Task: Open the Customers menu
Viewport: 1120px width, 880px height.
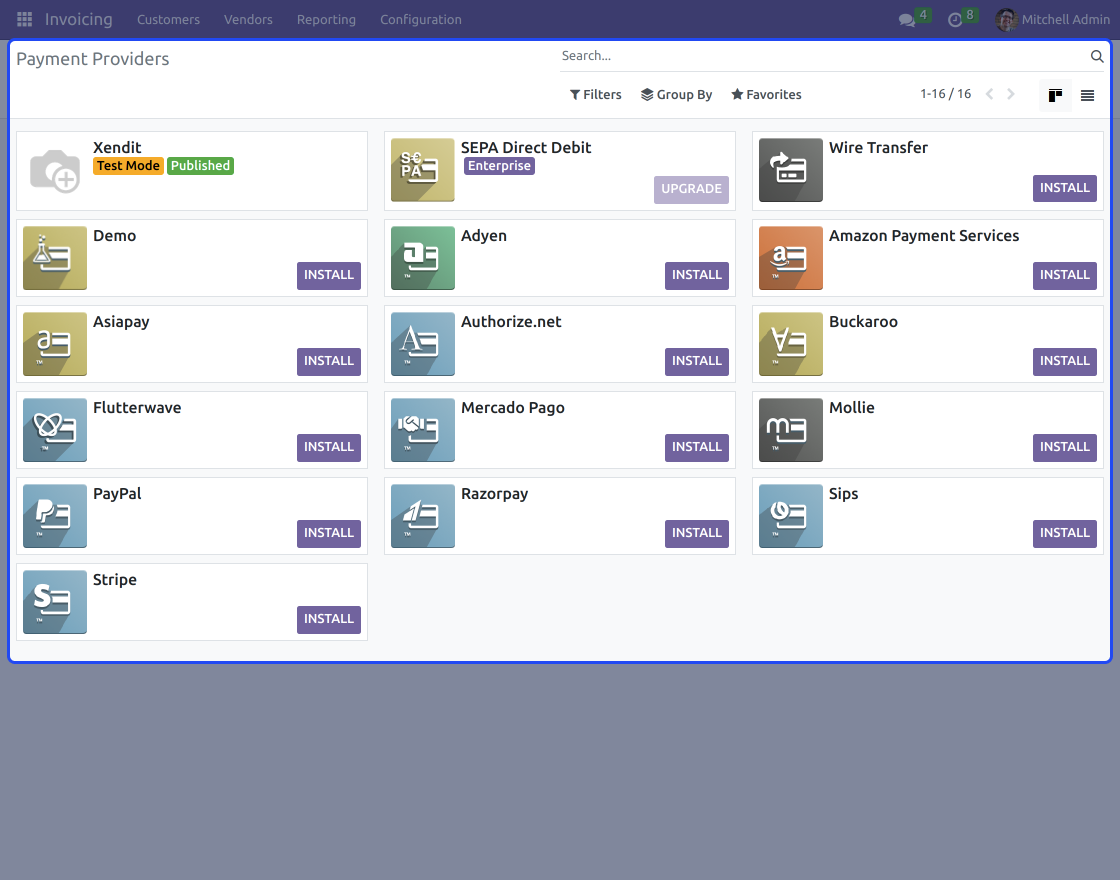Action: point(169,19)
